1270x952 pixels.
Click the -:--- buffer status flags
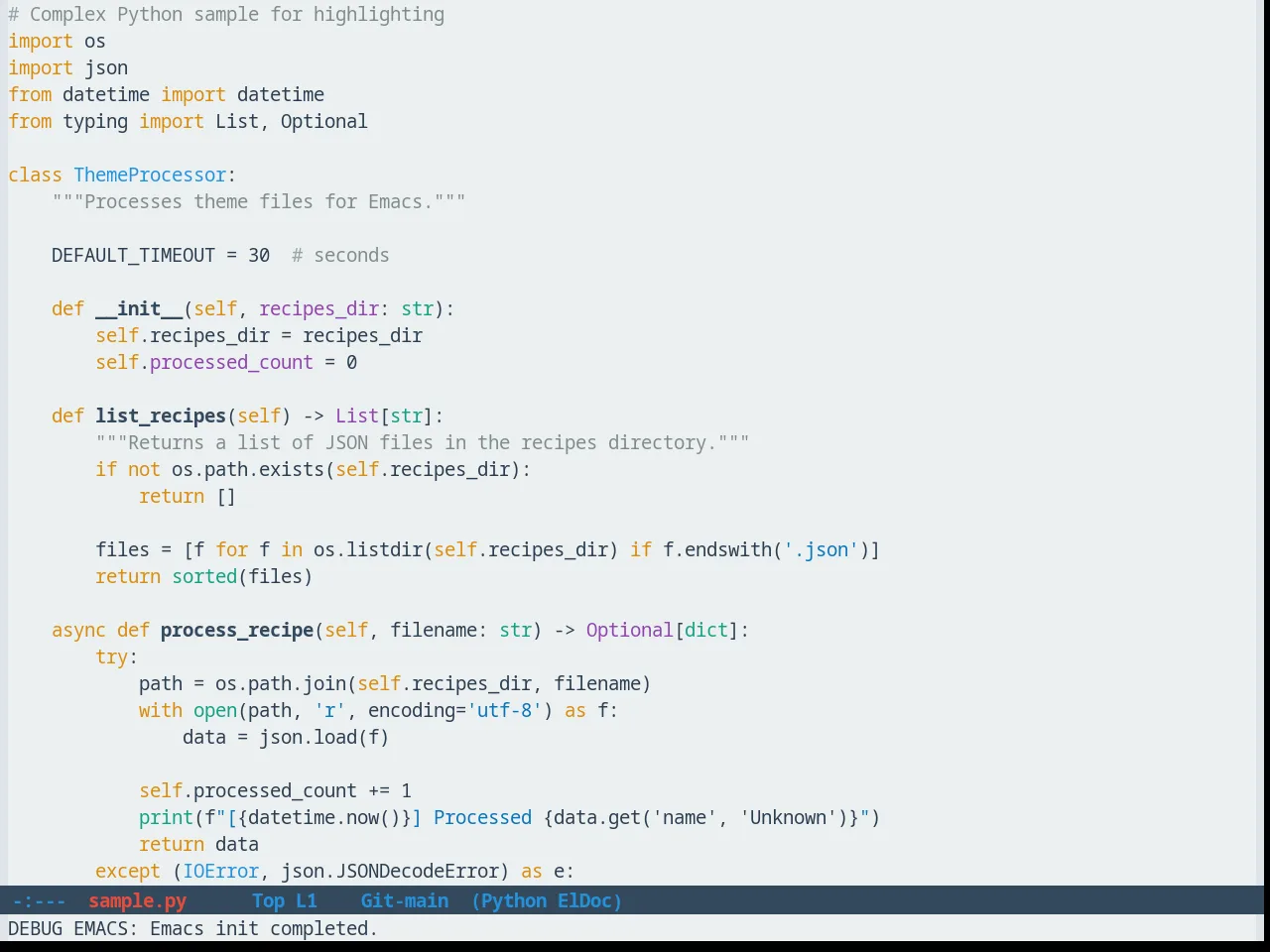[39, 900]
